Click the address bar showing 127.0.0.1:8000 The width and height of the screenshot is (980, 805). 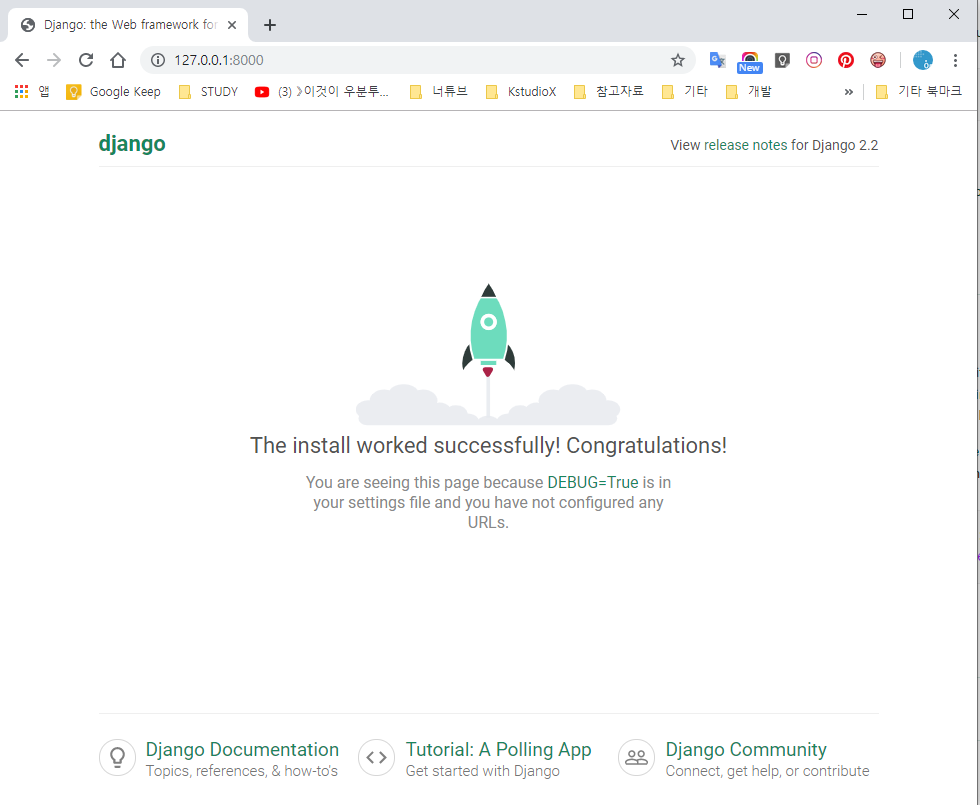400,60
